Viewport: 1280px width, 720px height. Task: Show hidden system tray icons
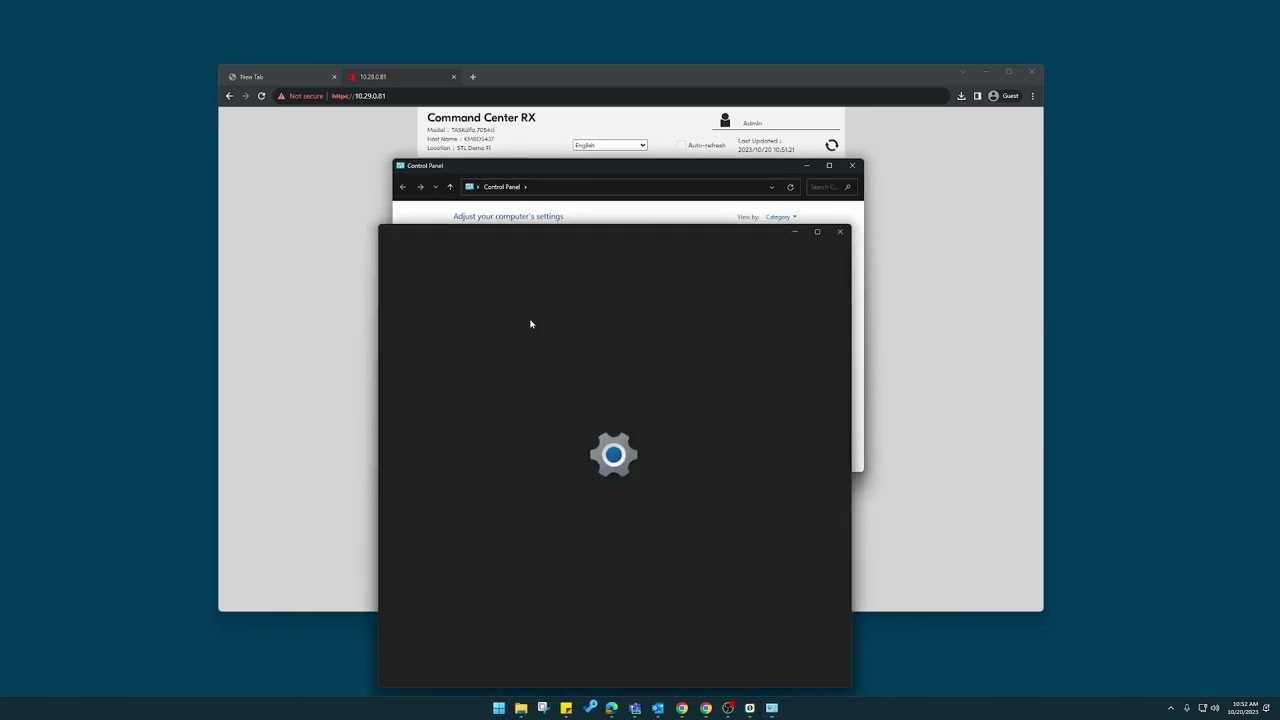pos(1171,708)
